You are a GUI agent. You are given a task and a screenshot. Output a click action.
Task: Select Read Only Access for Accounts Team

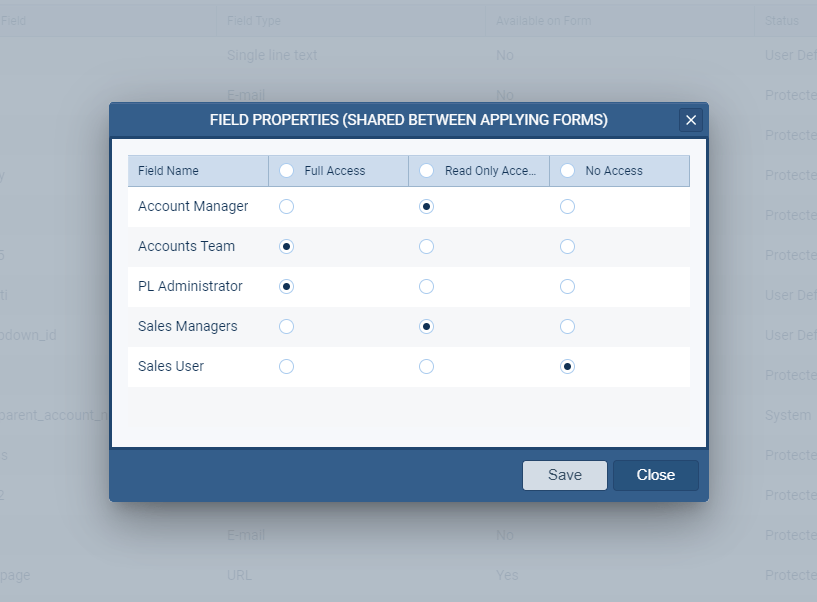pyautogui.click(x=427, y=246)
